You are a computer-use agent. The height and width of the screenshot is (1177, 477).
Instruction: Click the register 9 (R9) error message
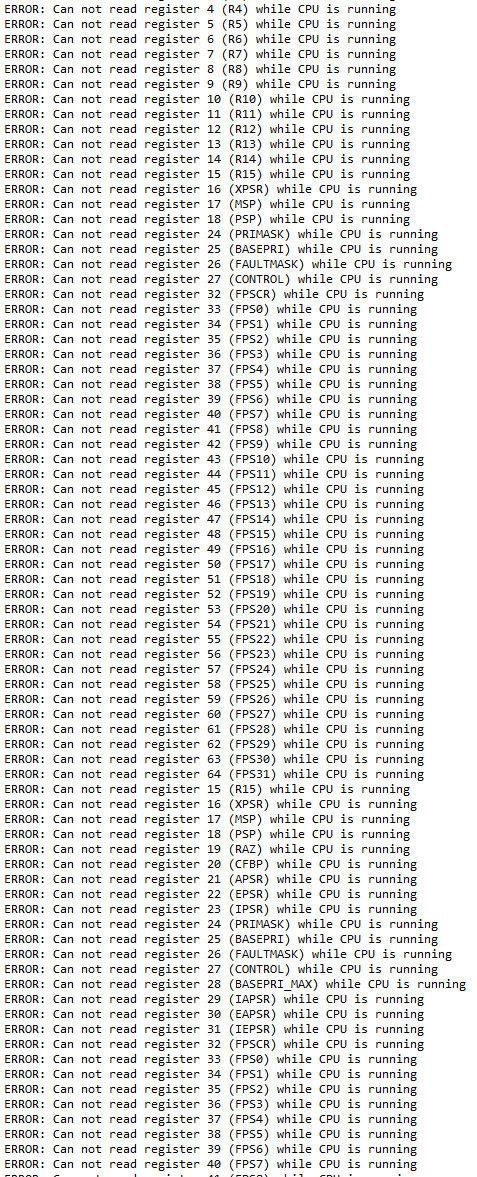point(201,84)
